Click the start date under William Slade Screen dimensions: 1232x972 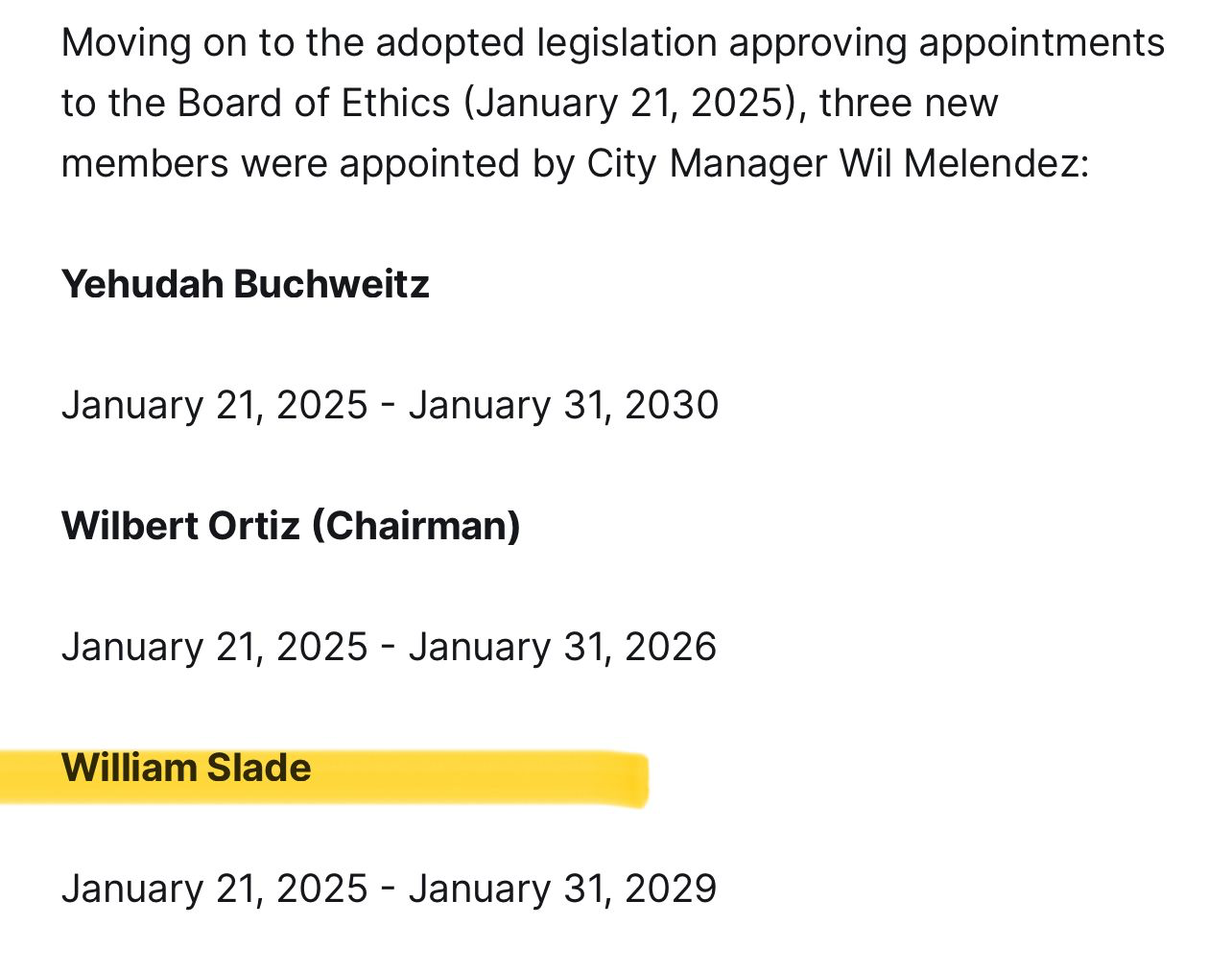click(214, 889)
